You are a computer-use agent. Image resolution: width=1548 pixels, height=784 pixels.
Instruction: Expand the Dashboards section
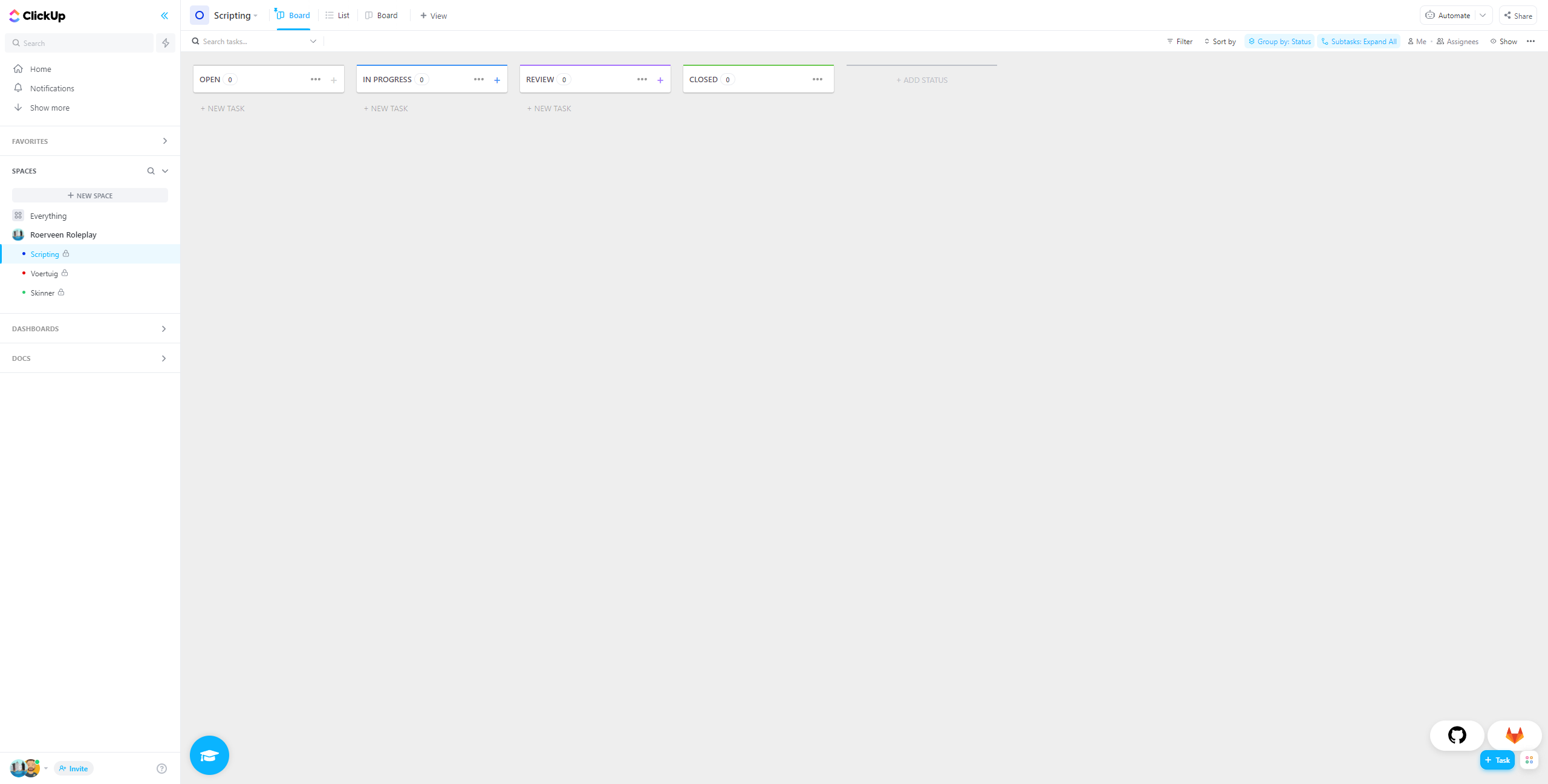(x=163, y=329)
